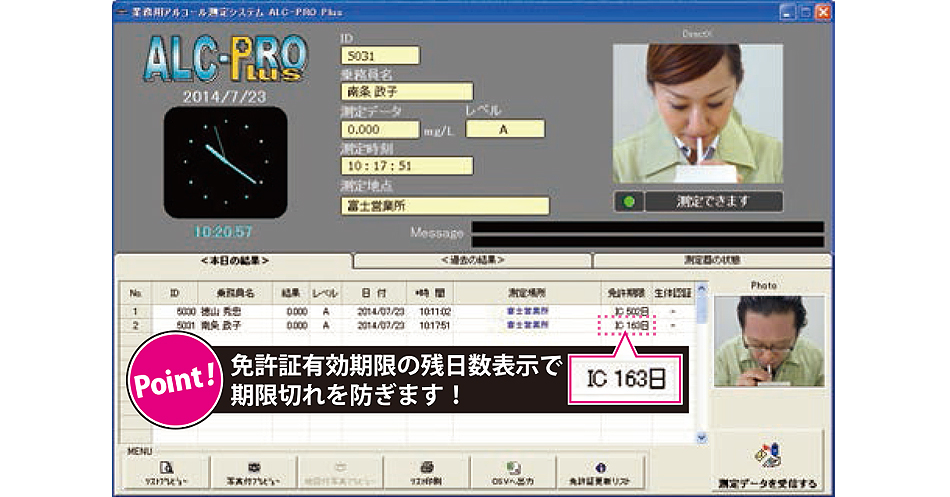Click the IC 163日 license expiry cell
The width and height of the screenshot is (950, 497).
coord(631,325)
